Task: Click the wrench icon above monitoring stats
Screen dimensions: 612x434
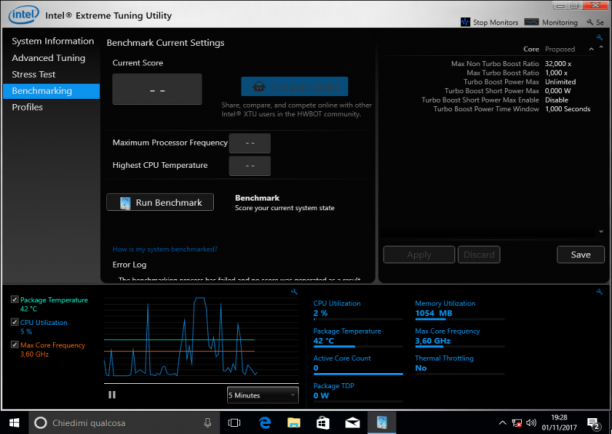Action: click(599, 292)
